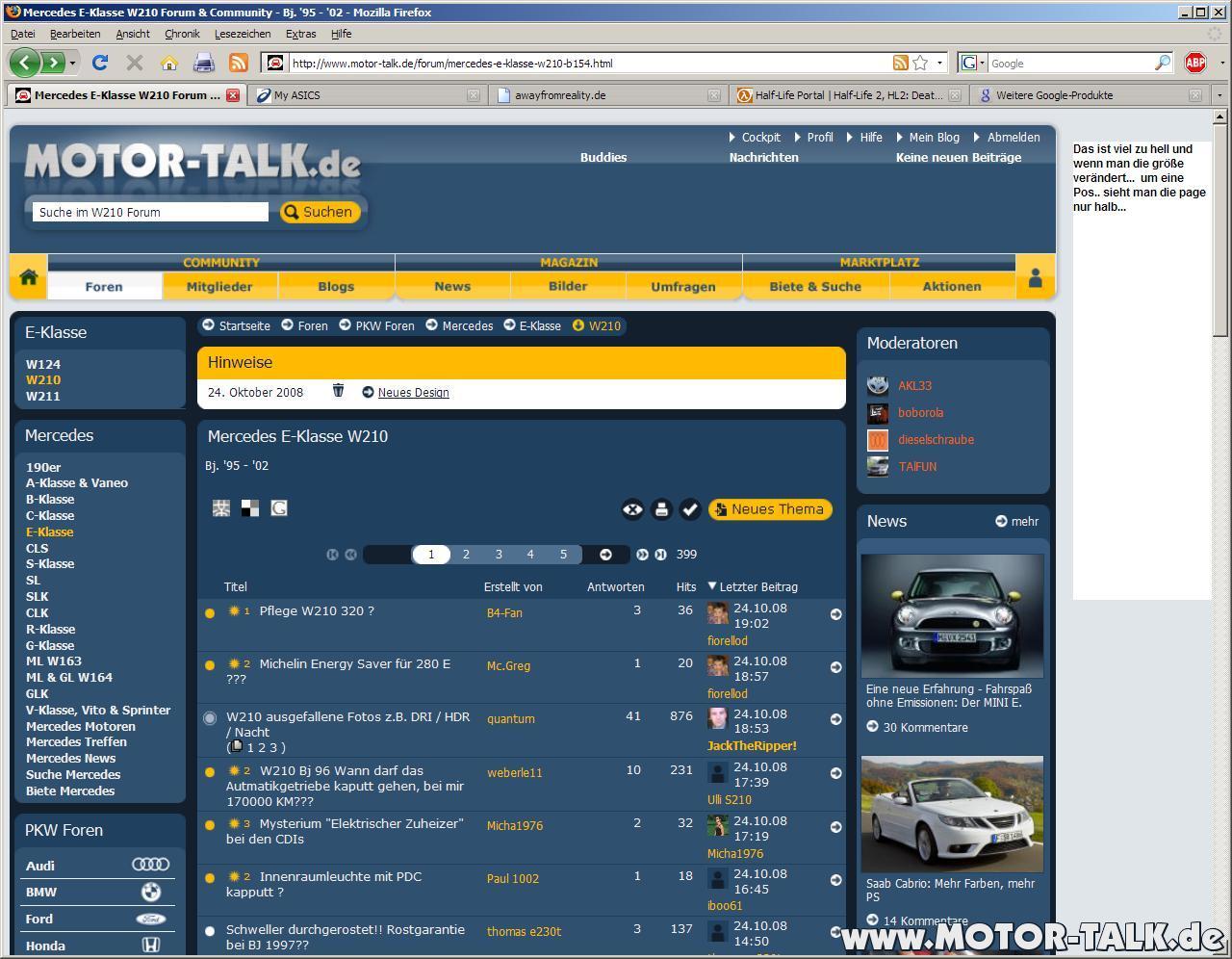Open the S-Klasse forum in sidebar
Image resolution: width=1232 pixels, height=959 pixels.
click(x=50, y=563)
